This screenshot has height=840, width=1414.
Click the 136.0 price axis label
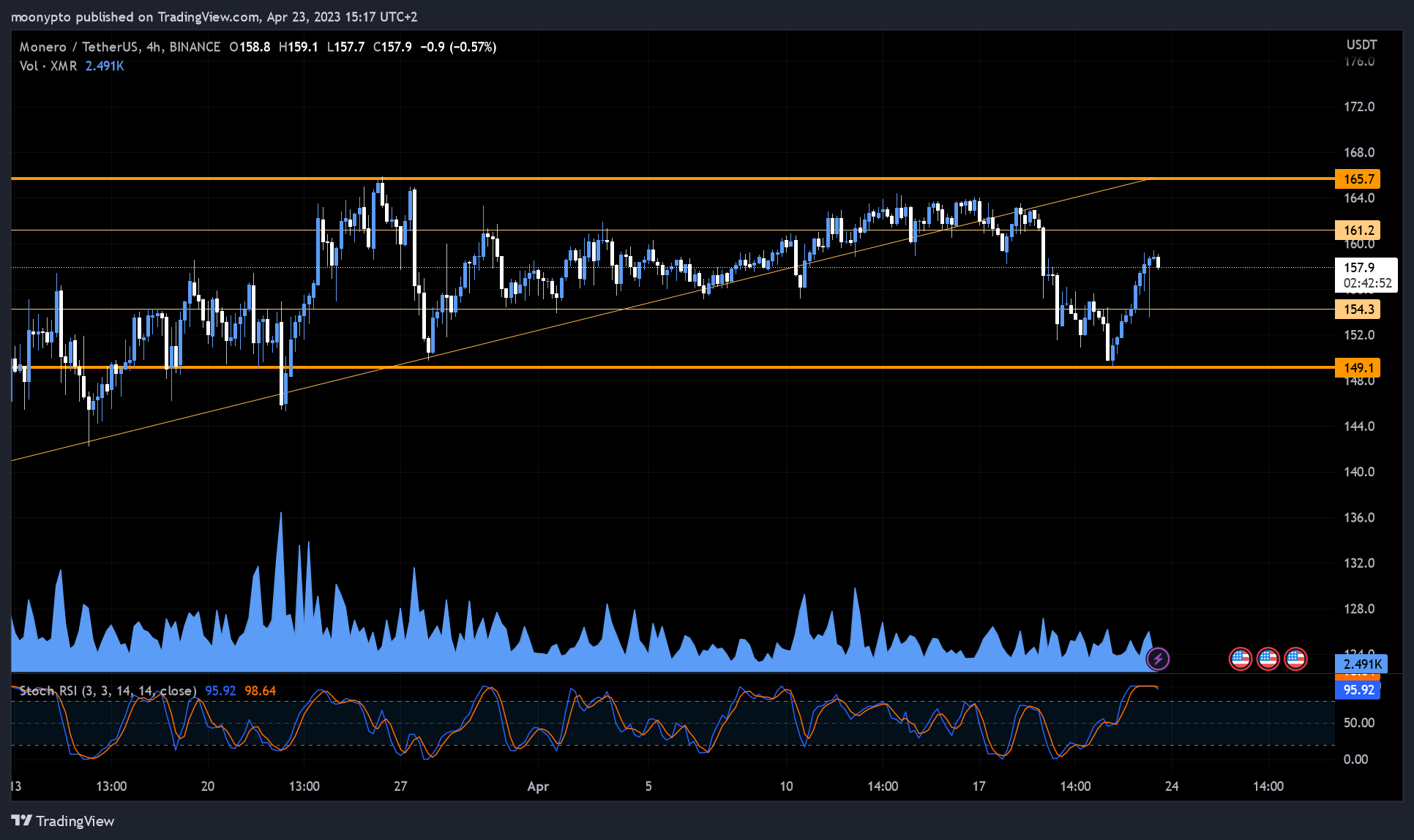tap(1359, 518)
